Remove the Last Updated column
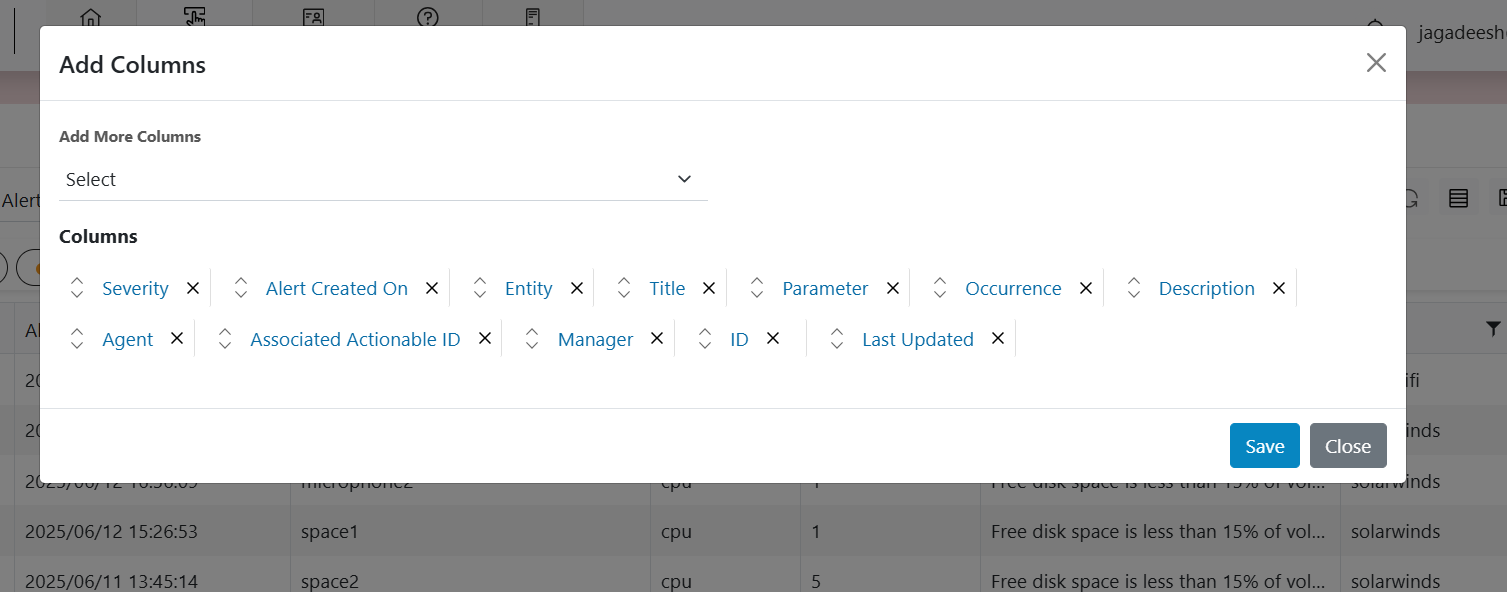1507x592 pixels. pyautogui.click(x=998, y=339)
